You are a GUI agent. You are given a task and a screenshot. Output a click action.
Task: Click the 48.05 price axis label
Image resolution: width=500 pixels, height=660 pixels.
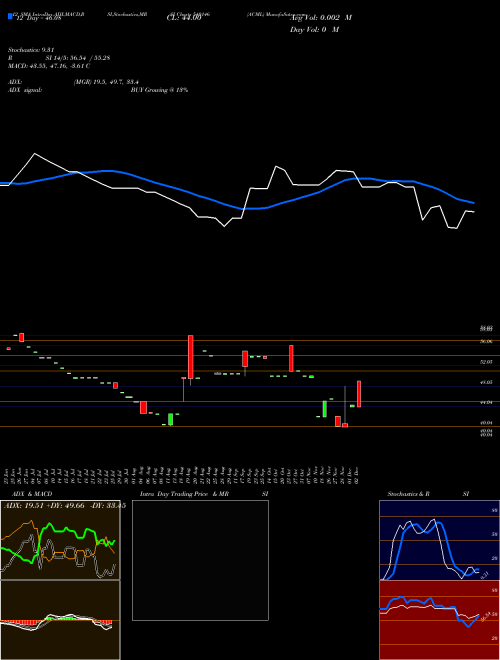coord(486,382)
